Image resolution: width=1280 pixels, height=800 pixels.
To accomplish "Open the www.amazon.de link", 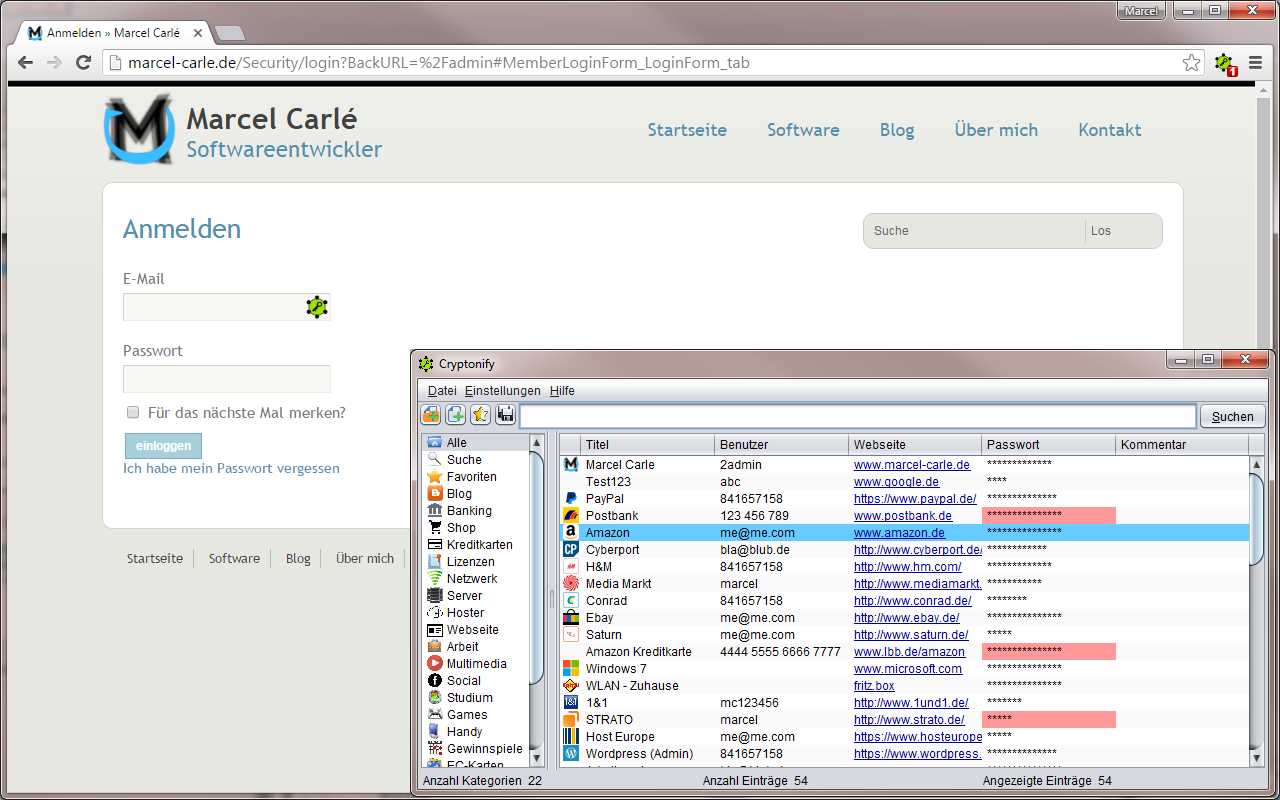I will 899,533.
